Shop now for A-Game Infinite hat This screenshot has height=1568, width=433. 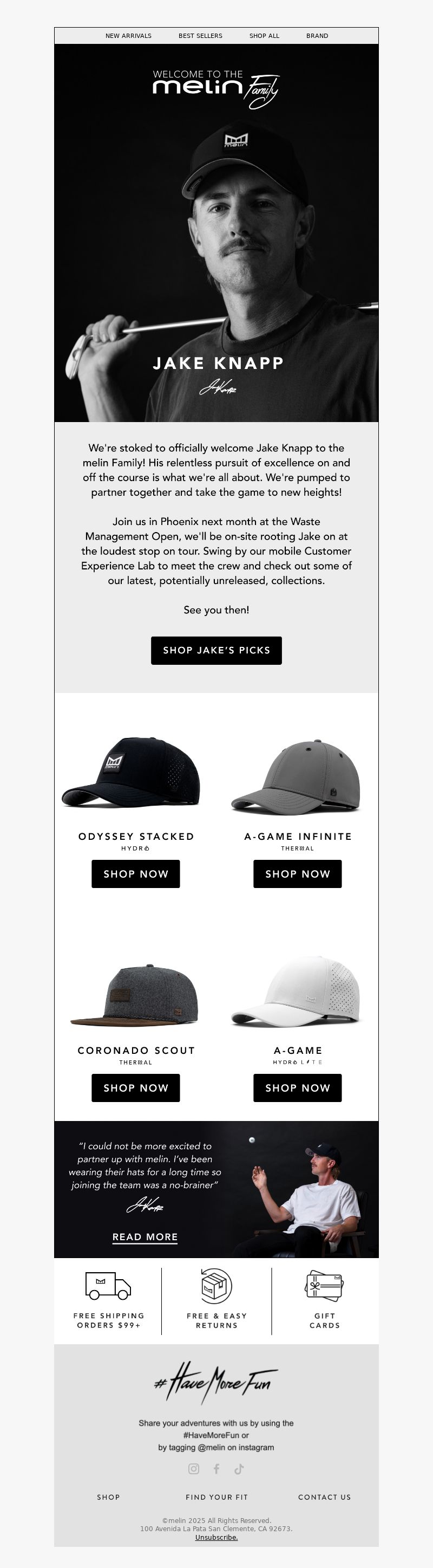(x=297, y=873)
